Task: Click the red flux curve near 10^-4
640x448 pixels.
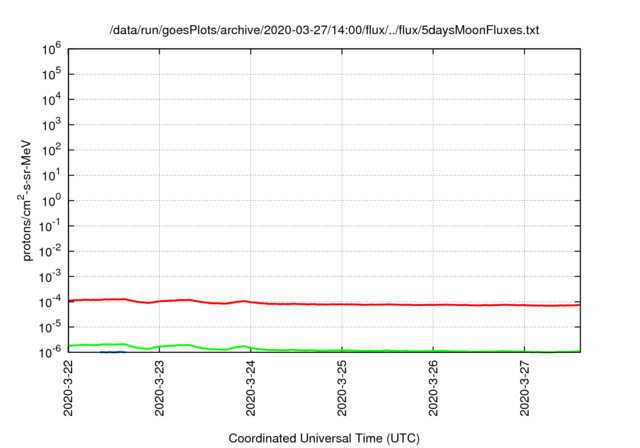Action: tap(324, 304)
